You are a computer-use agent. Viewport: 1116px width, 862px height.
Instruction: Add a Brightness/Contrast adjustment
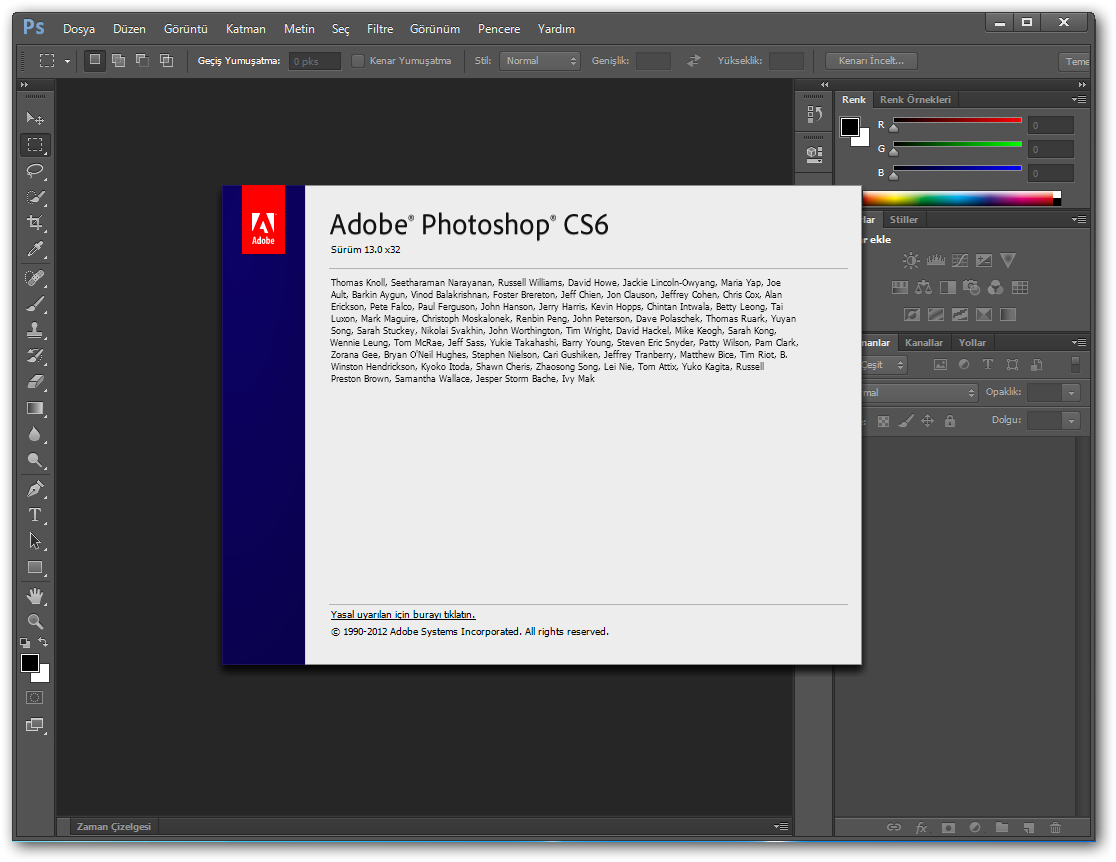coord(911,261)
